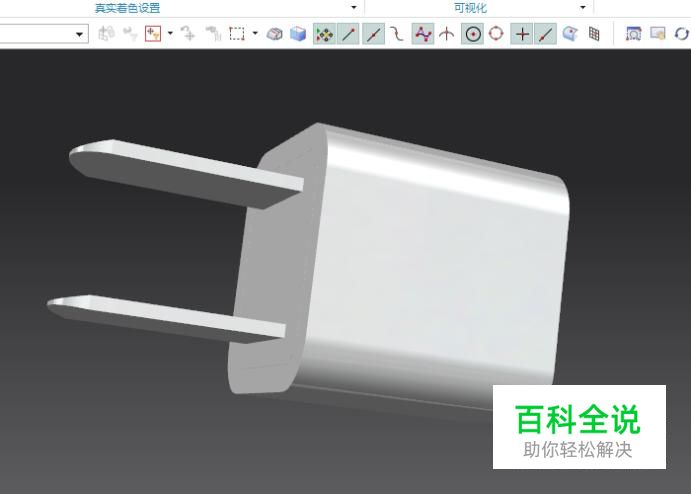
Task: Click the first greyed-out icon after the combo box
Action: click(x=106, y=33)
